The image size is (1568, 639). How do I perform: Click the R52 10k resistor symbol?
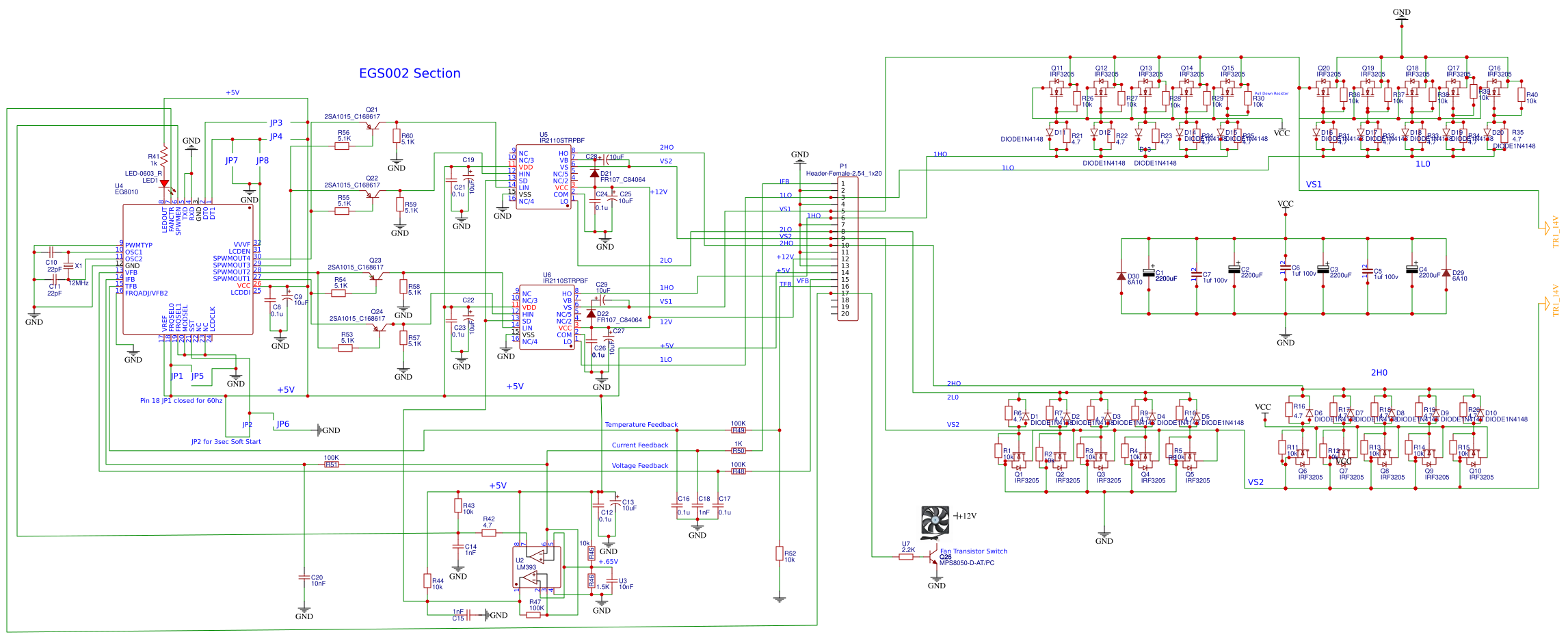tap(780, 553)
